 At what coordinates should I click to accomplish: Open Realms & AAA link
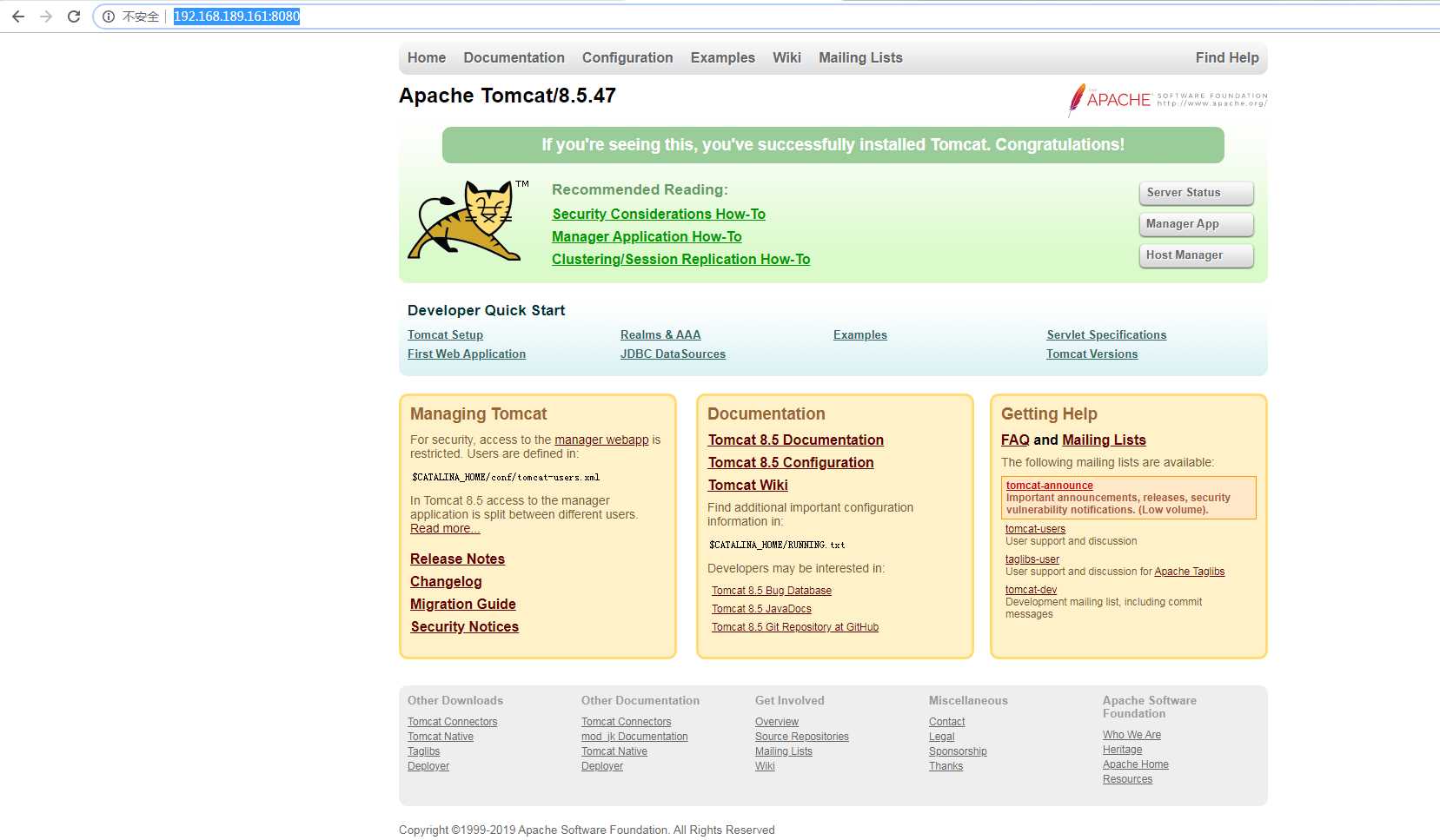pyautogui.click(x=660, y=334)
